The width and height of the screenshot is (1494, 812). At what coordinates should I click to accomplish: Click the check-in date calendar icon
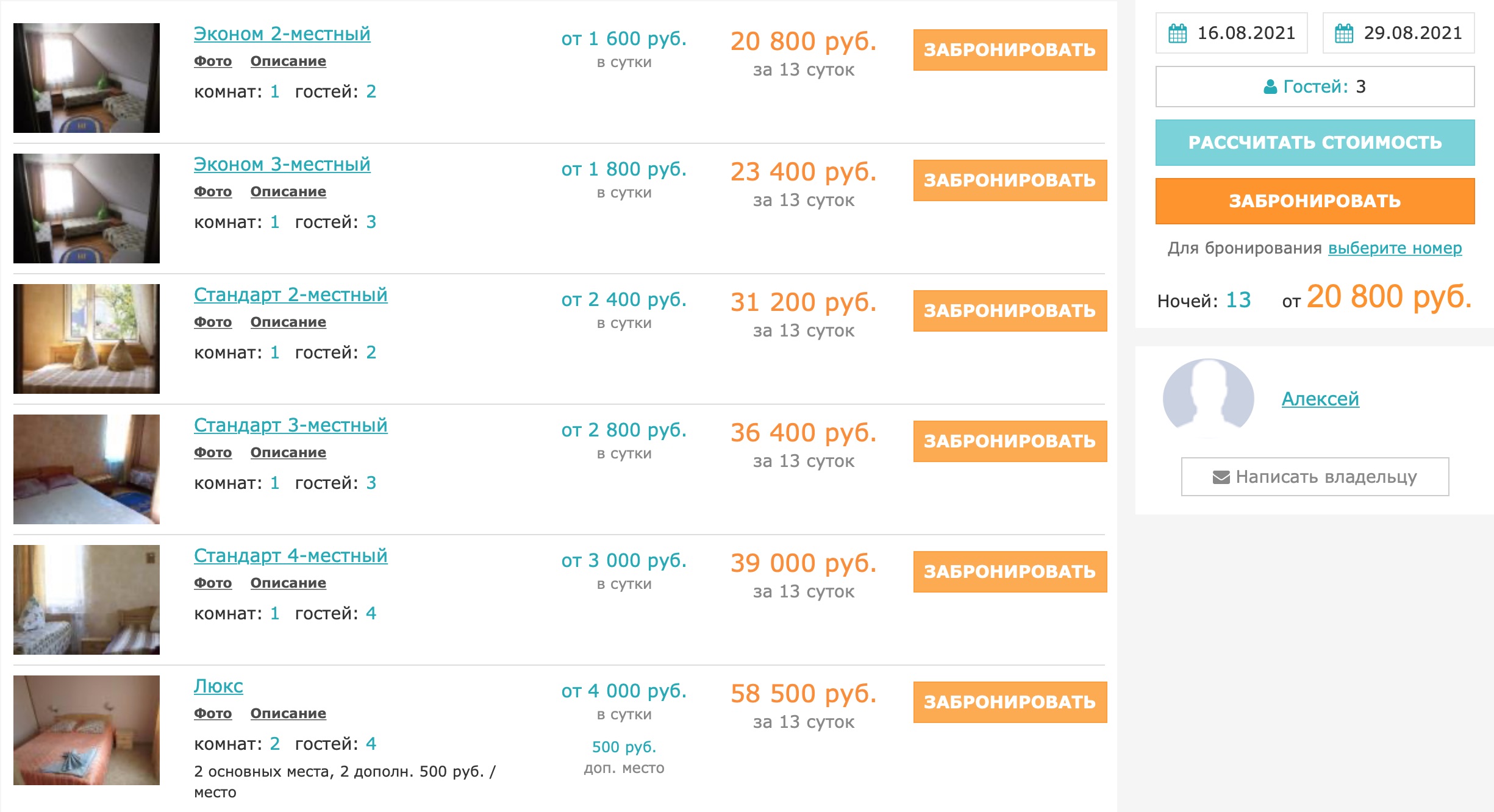pyautogui.click(x=1178, y=33)
